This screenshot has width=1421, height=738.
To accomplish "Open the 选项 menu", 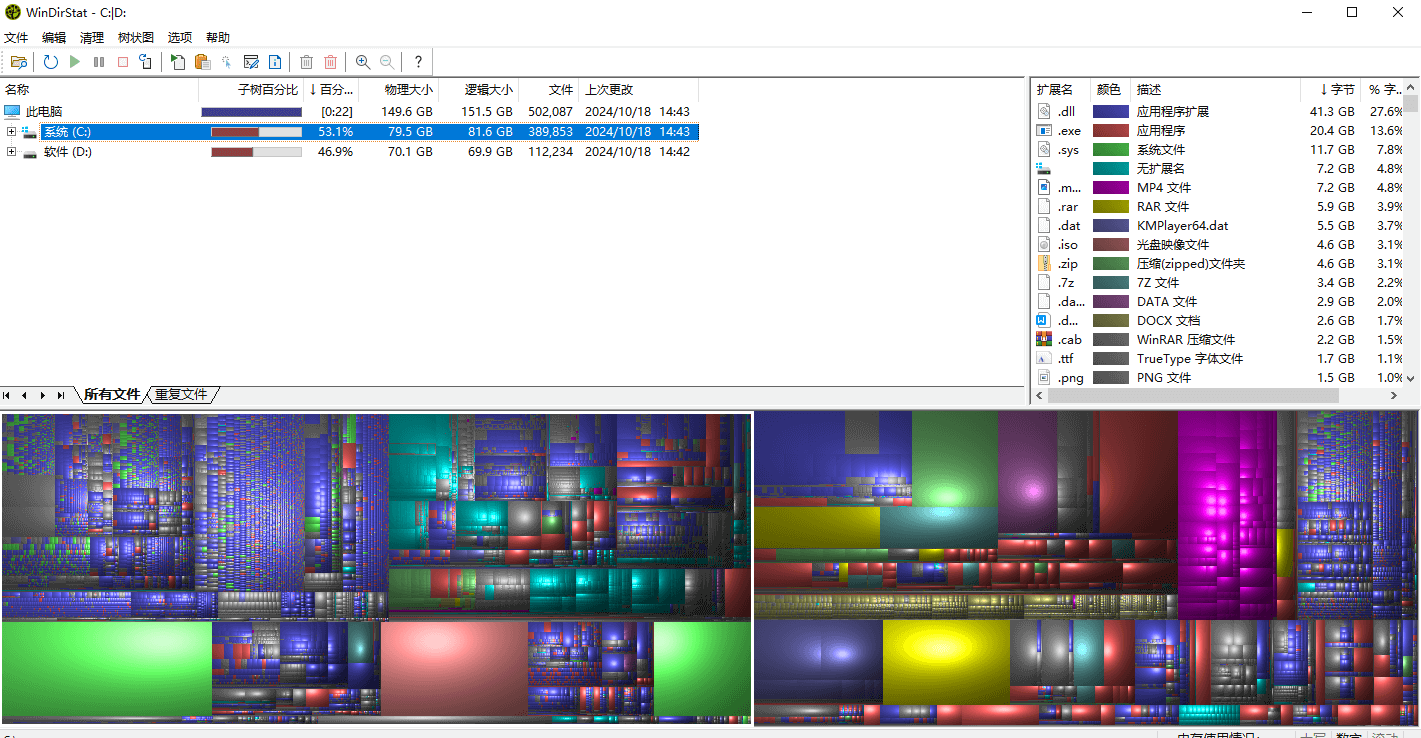I will coord(179,37).
